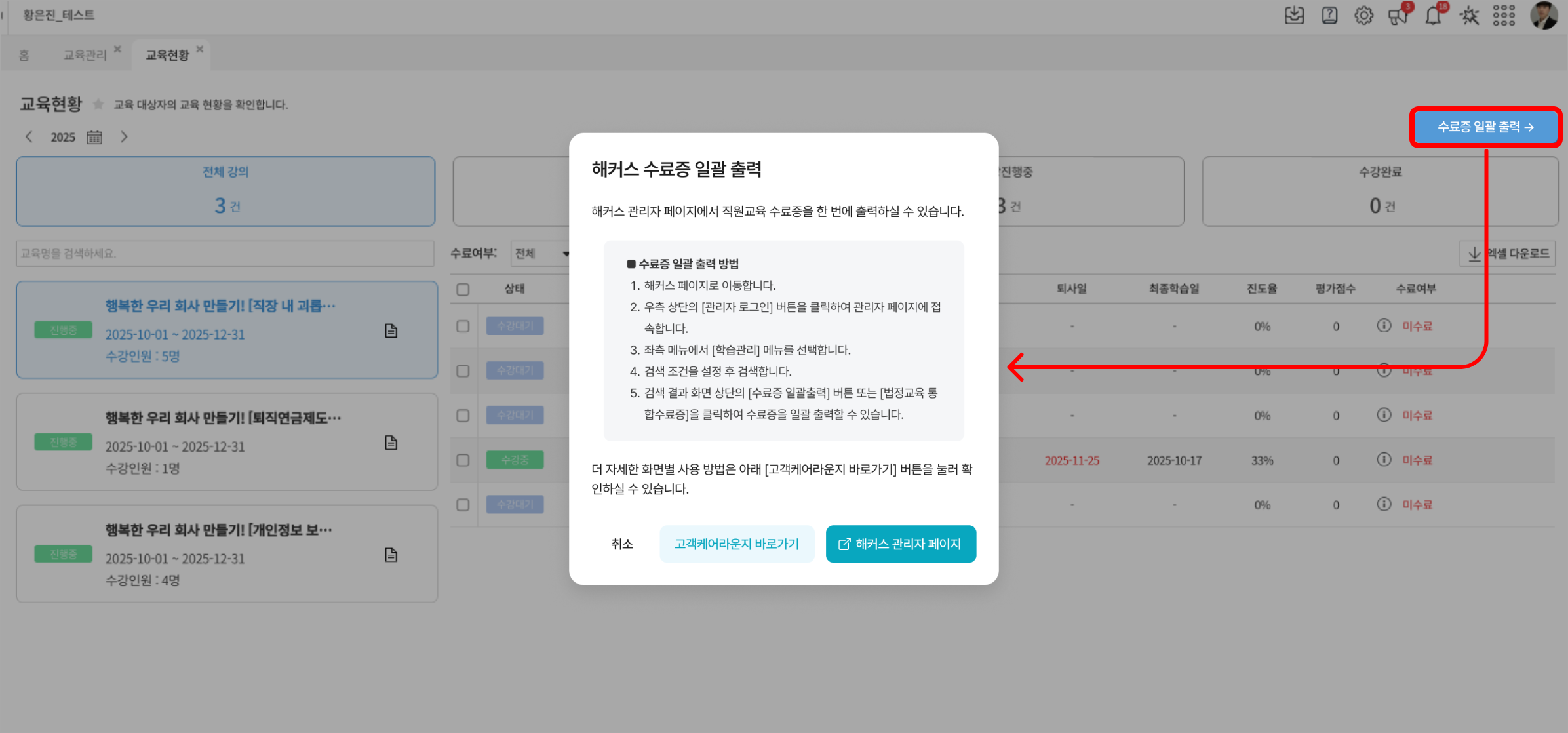Viewport: 1568px width, 733px height.
Task: Click the megaphone announcements icon
Action: [1398, 16]
